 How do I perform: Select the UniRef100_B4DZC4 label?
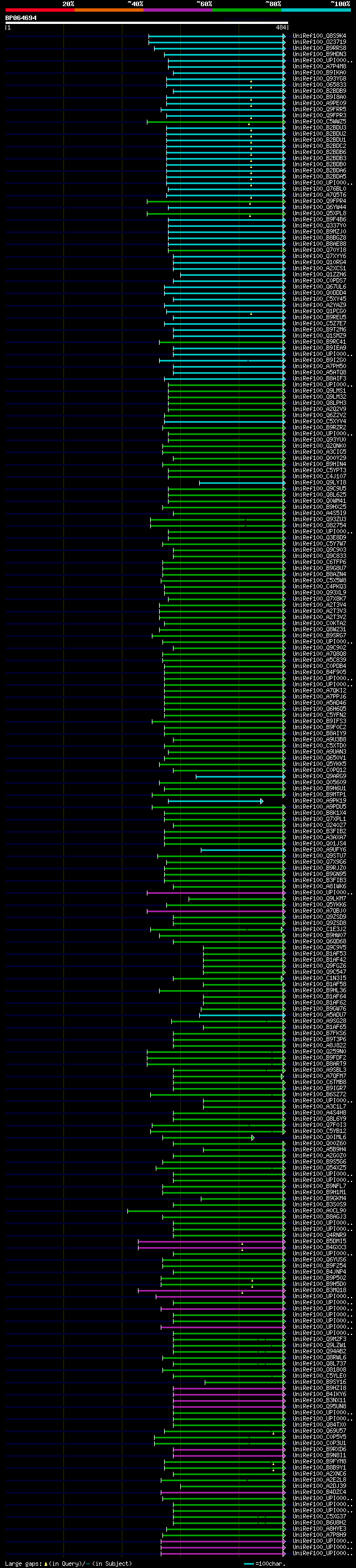tap(319, 1492)
